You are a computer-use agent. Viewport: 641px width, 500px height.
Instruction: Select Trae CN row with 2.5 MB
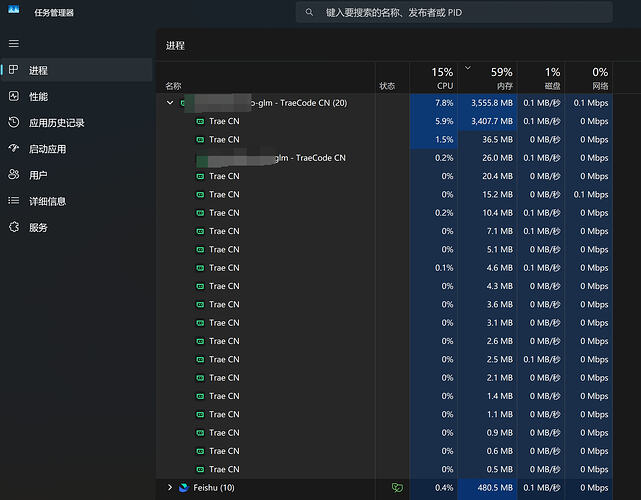(x=384, y=359)
